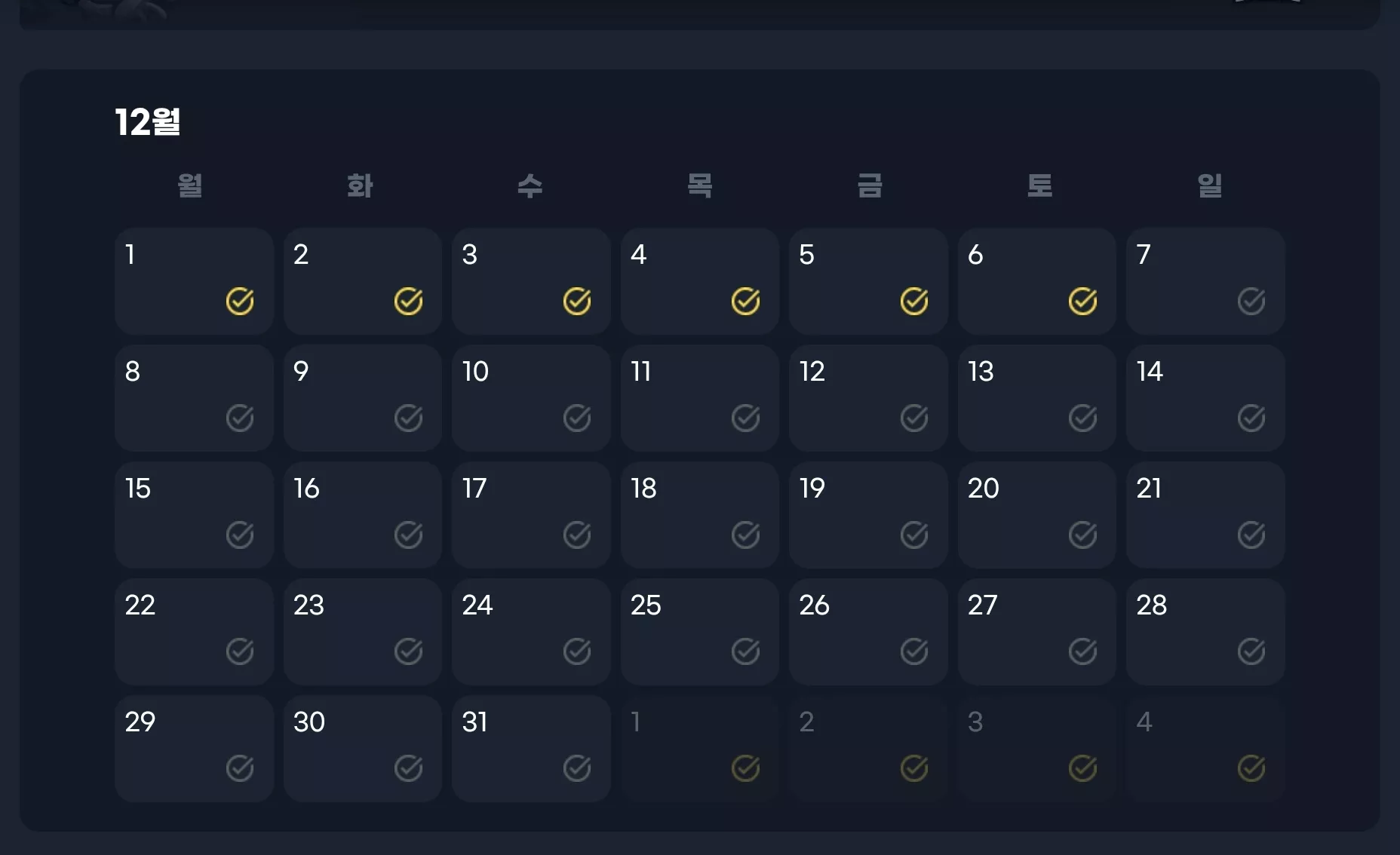1400x855 pixels.
Task: Click the number 20 date cell
Action: [x=1037, y=515]
